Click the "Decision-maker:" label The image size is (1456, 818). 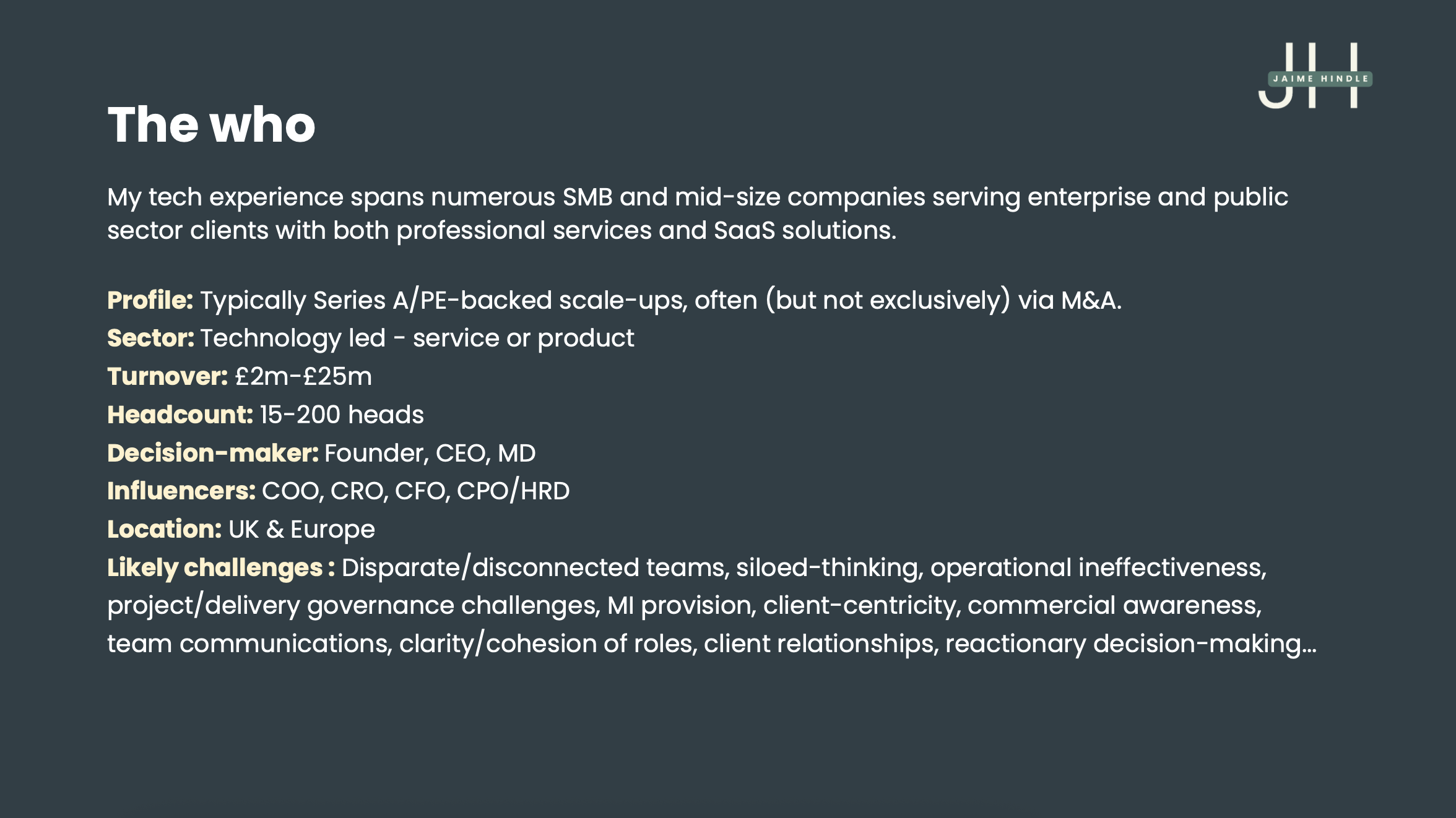pyautogui.click(x=212, y=454)
